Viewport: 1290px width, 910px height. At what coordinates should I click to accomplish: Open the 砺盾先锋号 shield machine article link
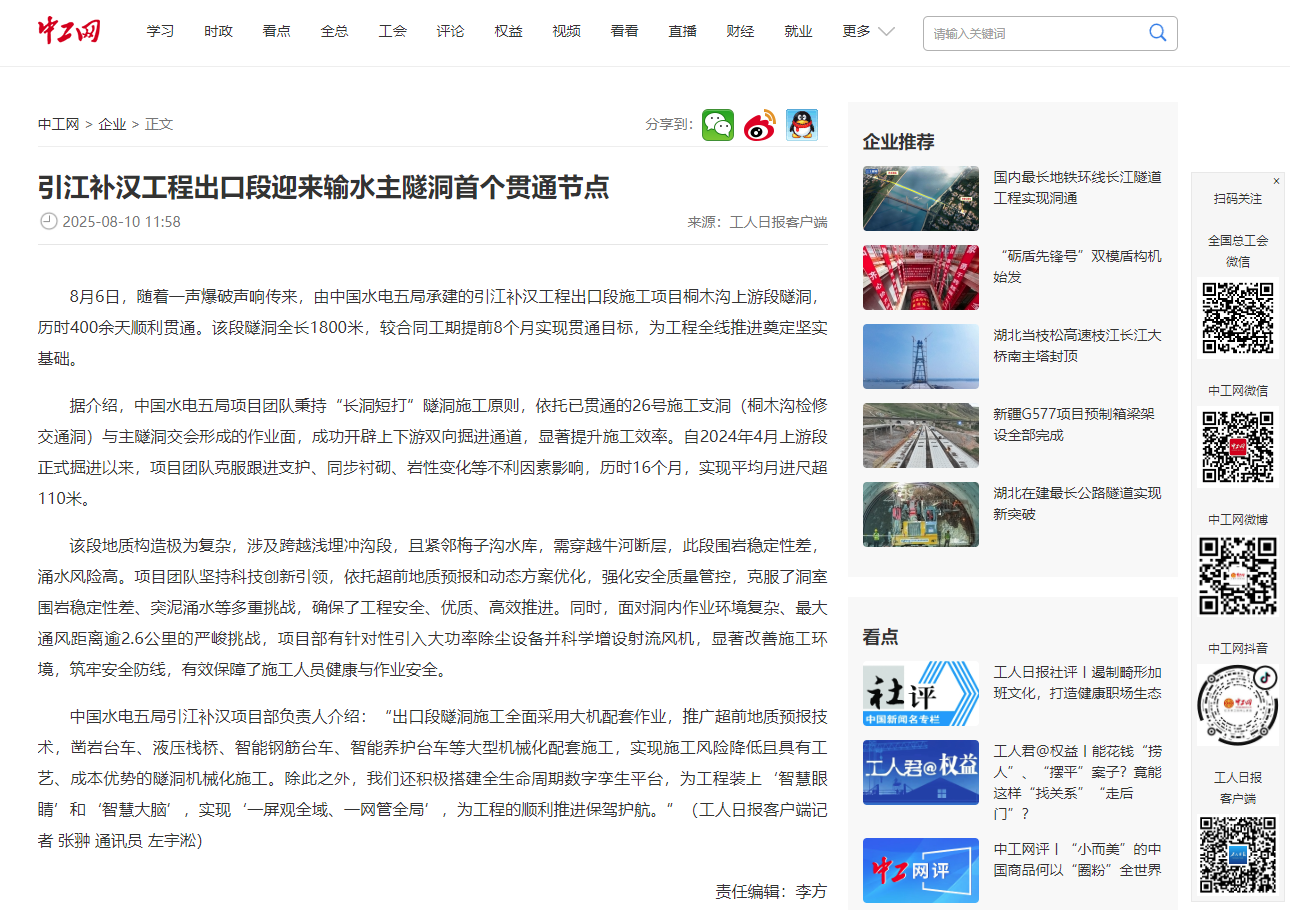tap(1077, 266)
